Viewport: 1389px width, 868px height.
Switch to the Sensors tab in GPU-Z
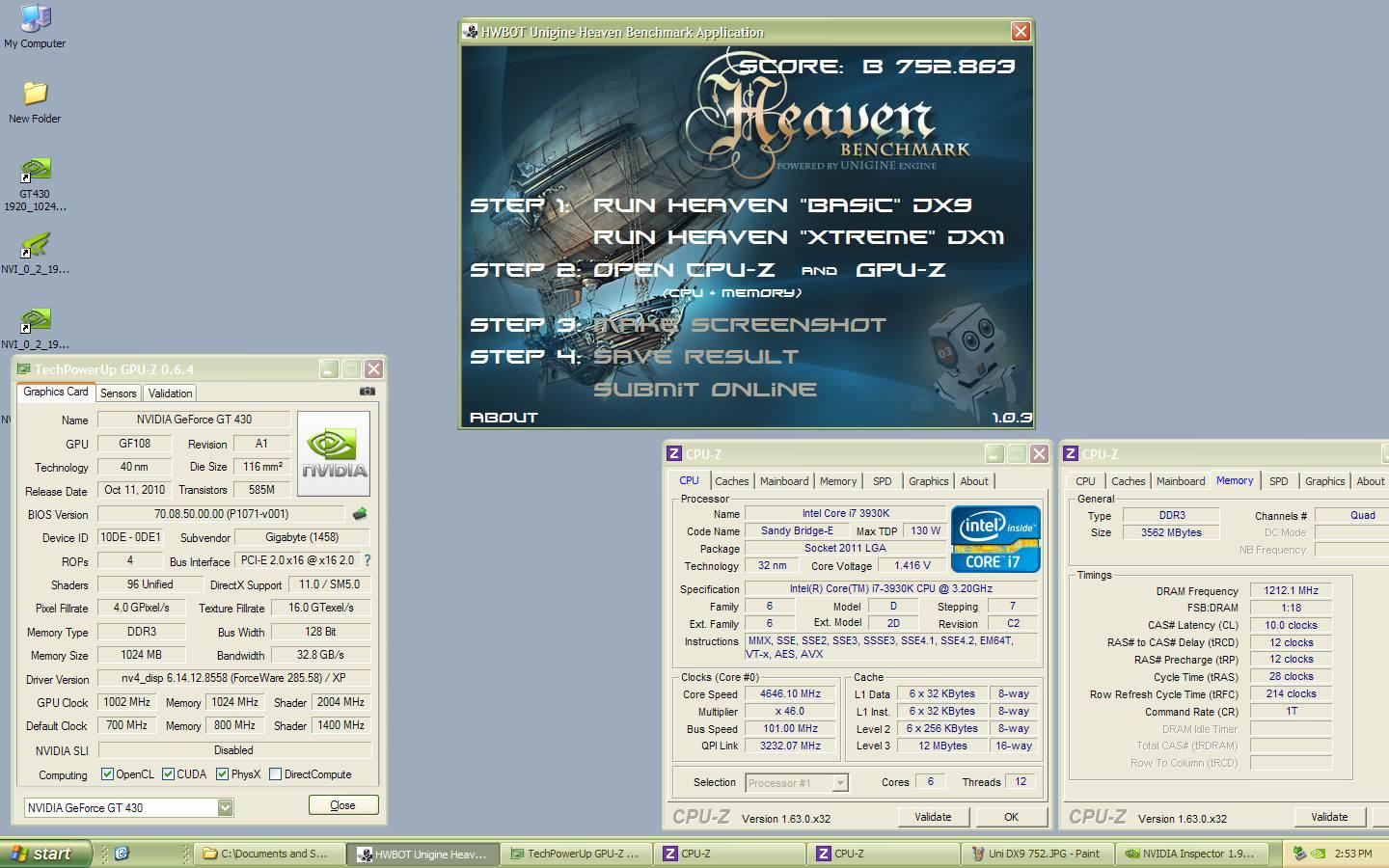(x=118, y=393)
